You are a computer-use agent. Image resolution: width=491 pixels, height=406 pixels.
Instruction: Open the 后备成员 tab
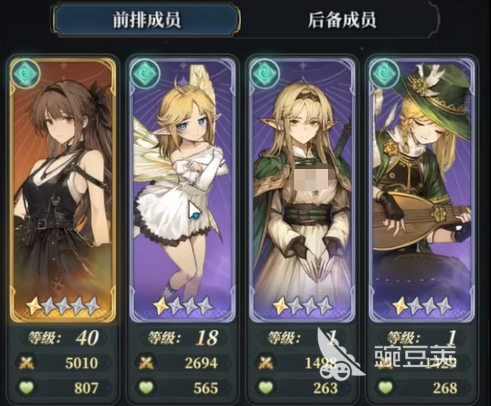(x=341, y=19)
